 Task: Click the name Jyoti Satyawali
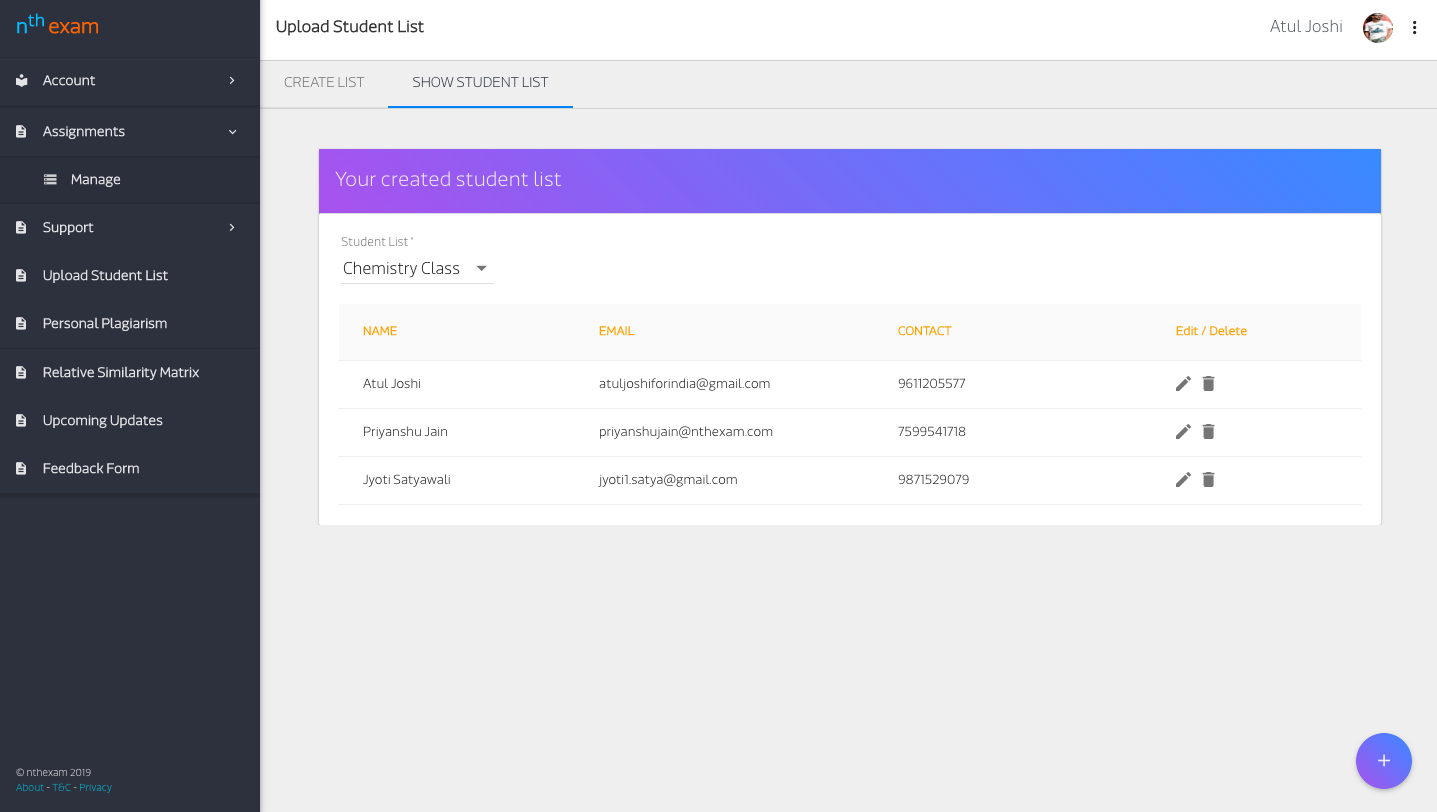[x=406, y=480]
